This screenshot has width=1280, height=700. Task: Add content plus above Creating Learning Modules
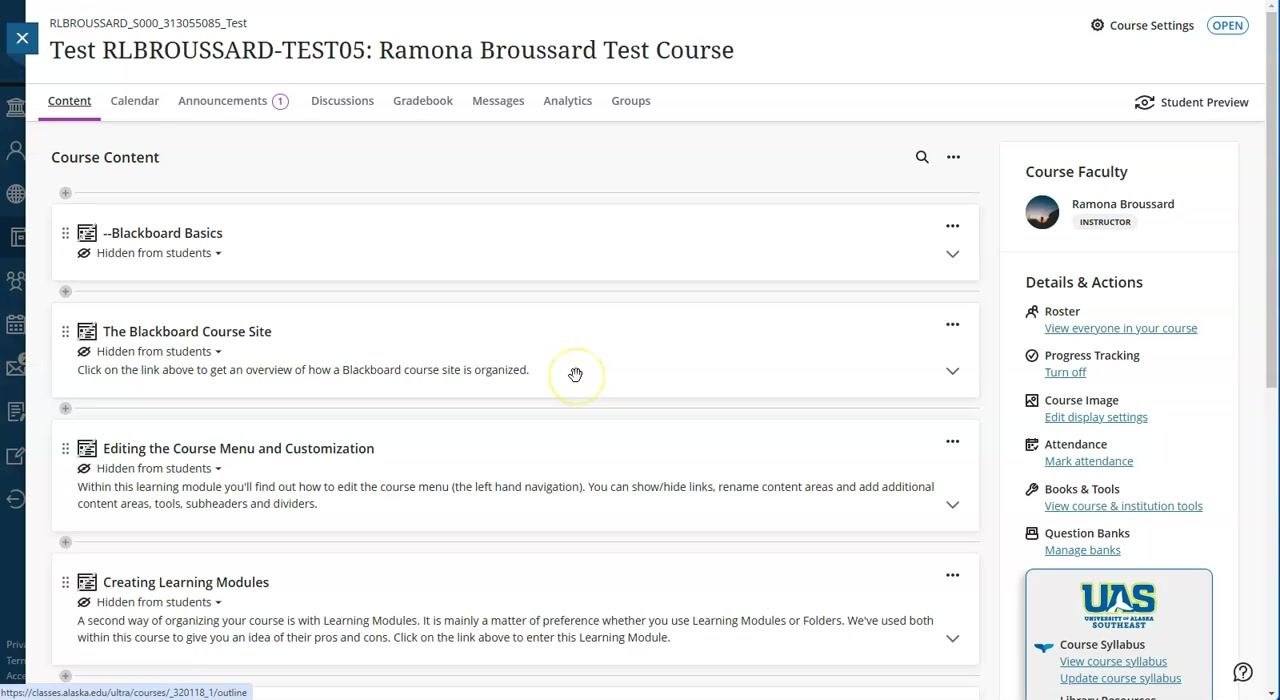click(x=65, y=542)
